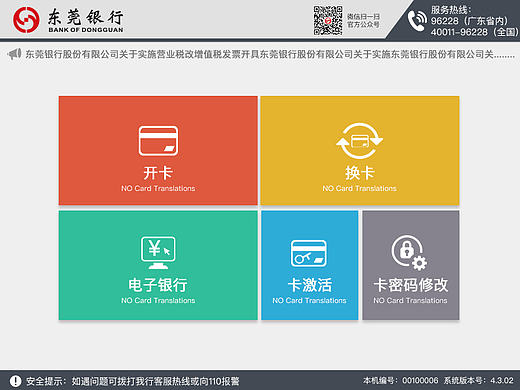Click the 96228 (广东省内) hotline number
This screenshot has width=520, height=390.
point(469,21)
